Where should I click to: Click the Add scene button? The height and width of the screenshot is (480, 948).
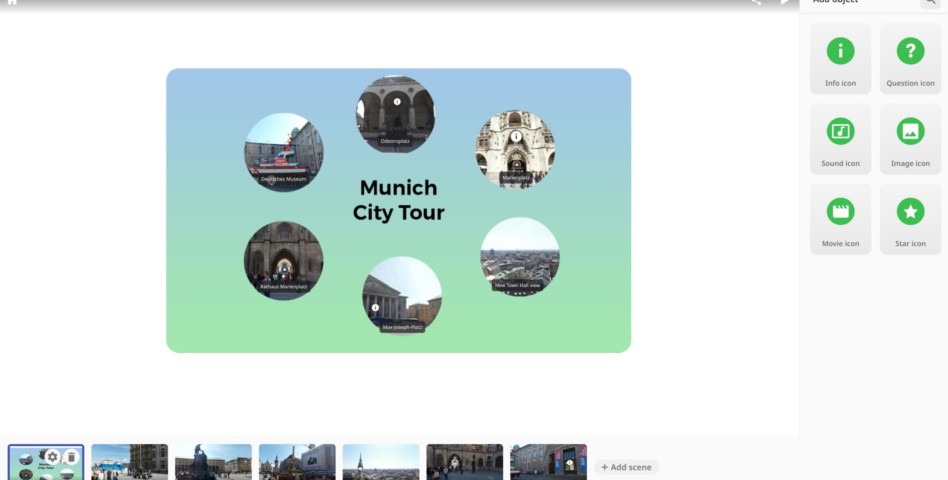[x=626, y=467]
